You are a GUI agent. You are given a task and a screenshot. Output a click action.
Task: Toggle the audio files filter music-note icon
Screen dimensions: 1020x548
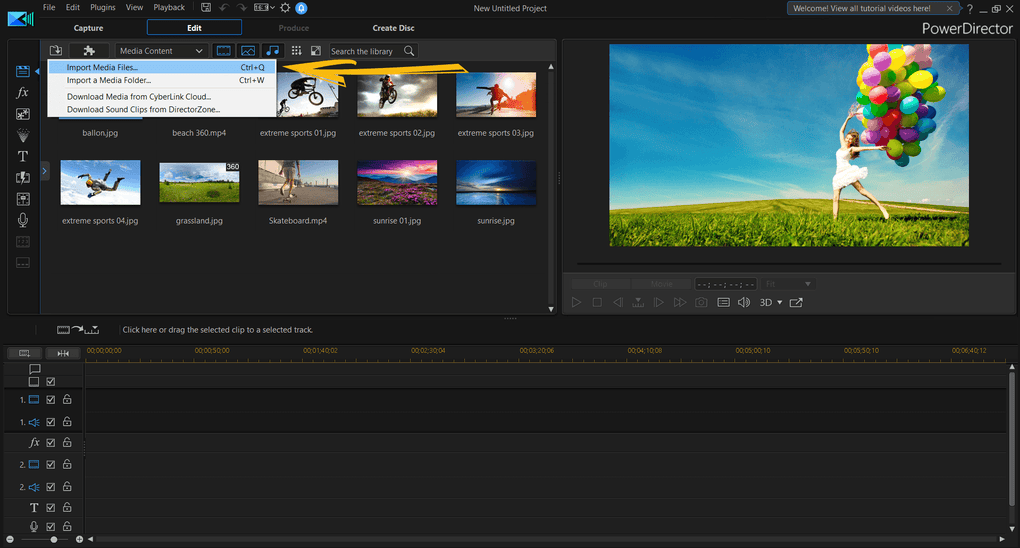(272, 51)
